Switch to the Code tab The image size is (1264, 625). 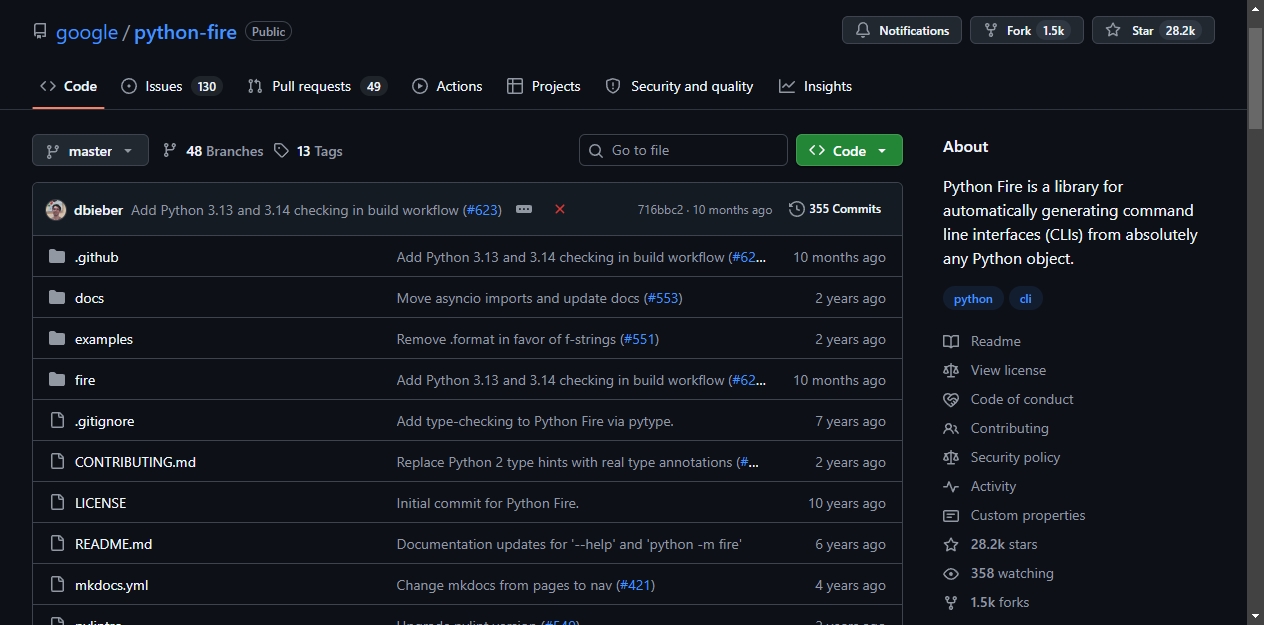(x=68, y=86)
